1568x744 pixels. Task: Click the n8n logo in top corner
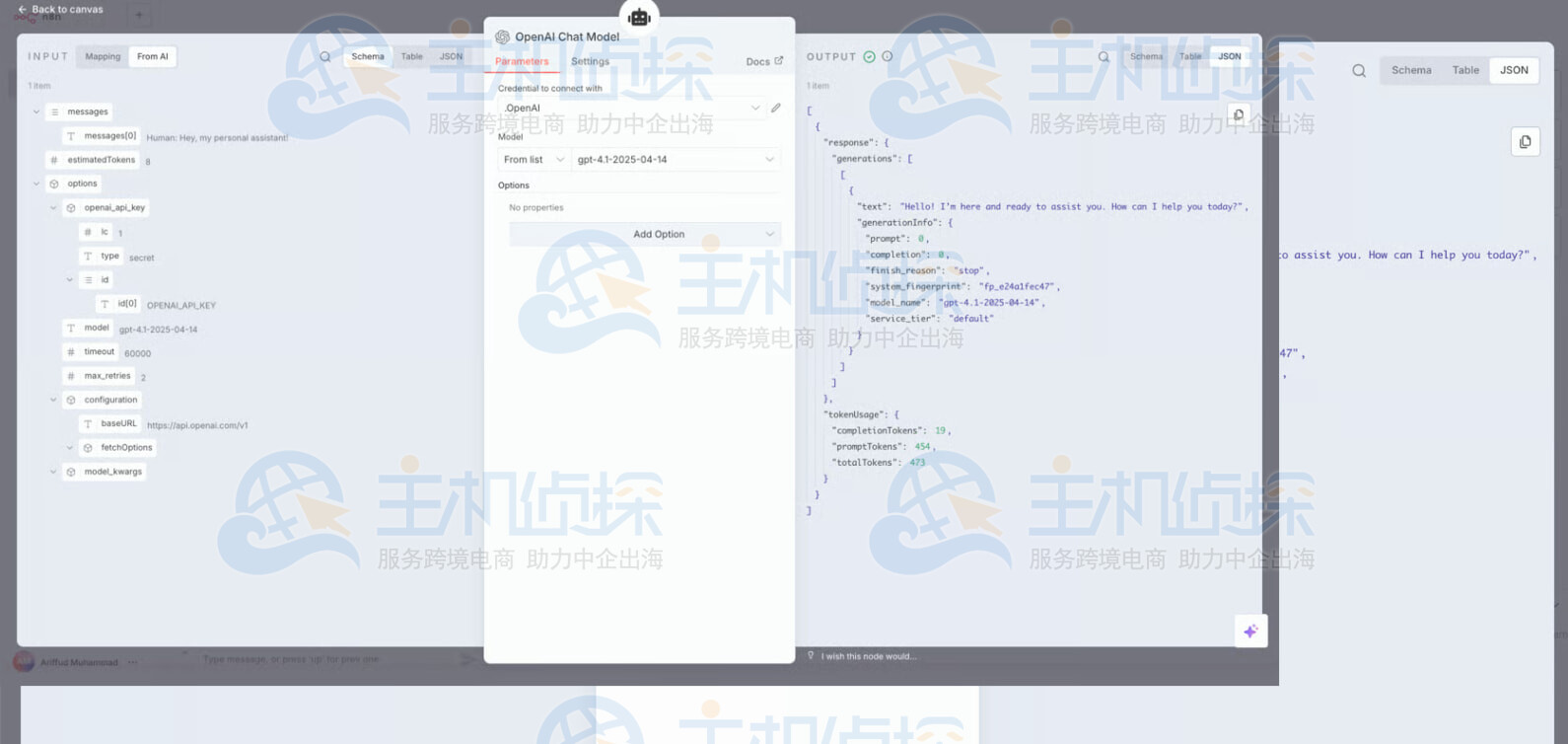coord(37,17)
